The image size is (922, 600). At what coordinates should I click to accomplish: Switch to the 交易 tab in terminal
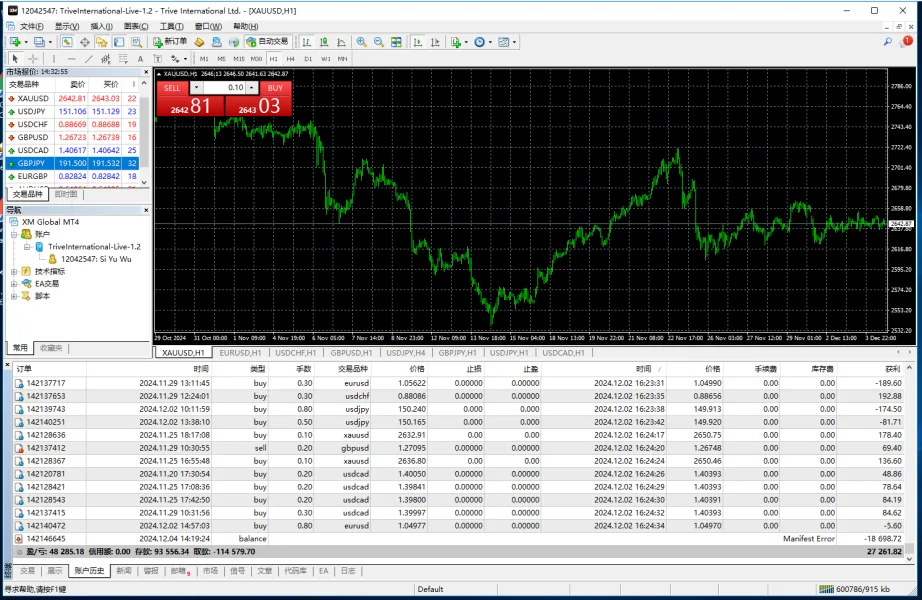tap(28, 571)
